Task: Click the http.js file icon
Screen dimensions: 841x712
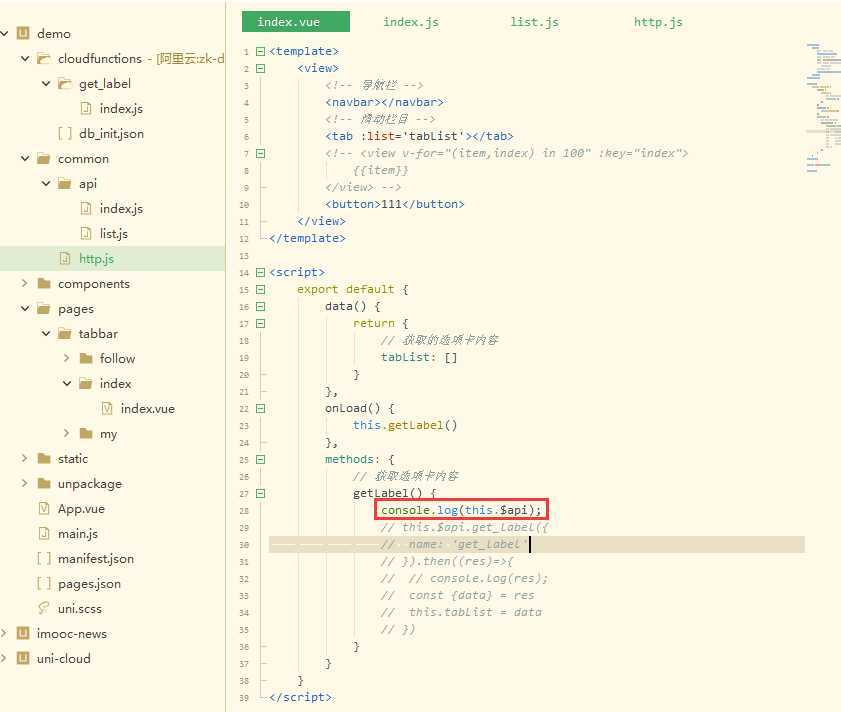Action: point(65,259)
